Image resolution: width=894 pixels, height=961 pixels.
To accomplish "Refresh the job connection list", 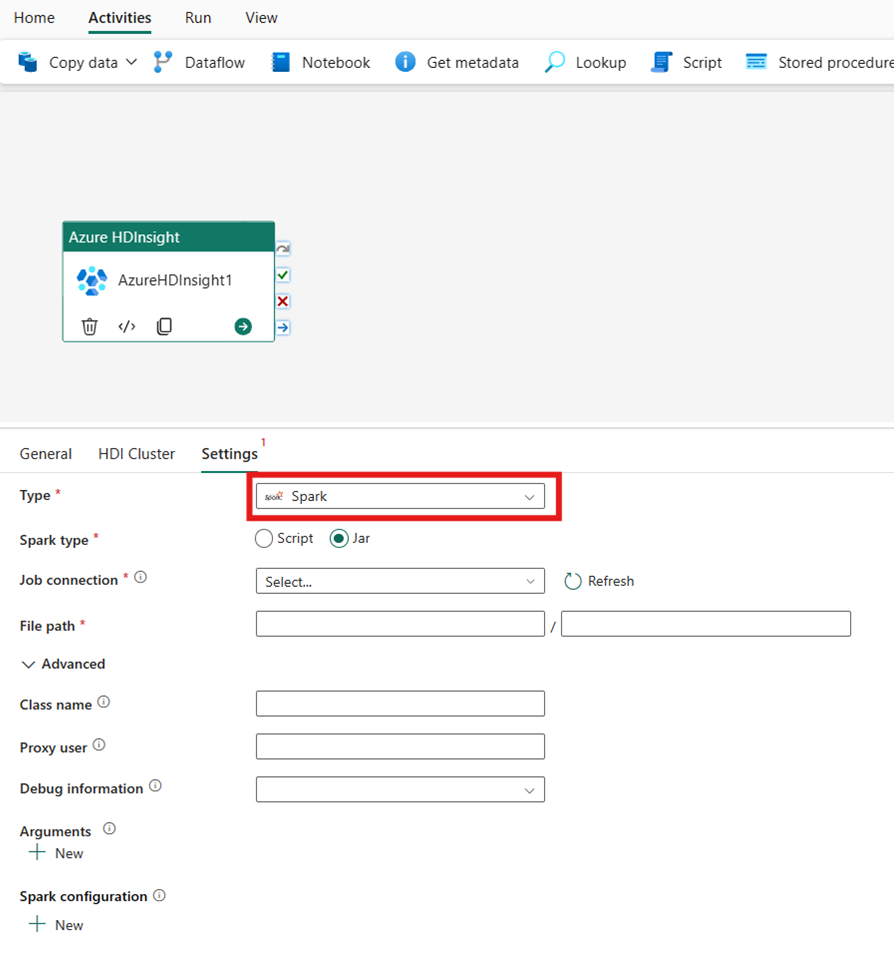I will click(x=598, y=581).
